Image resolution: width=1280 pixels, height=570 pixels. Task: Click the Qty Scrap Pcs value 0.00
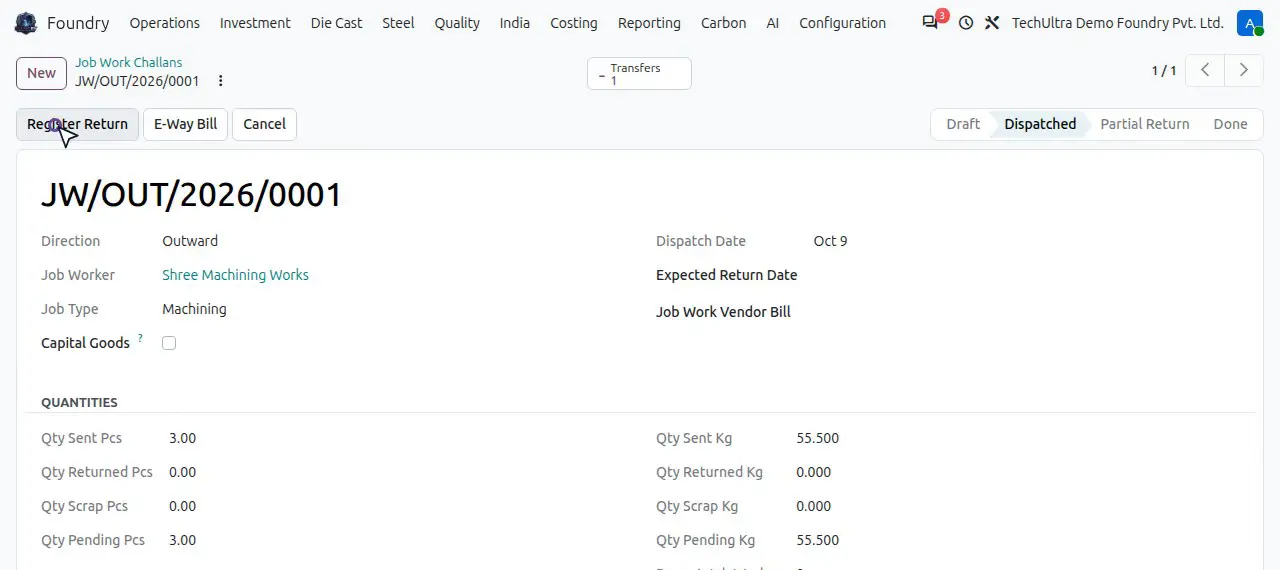(182, 506)
